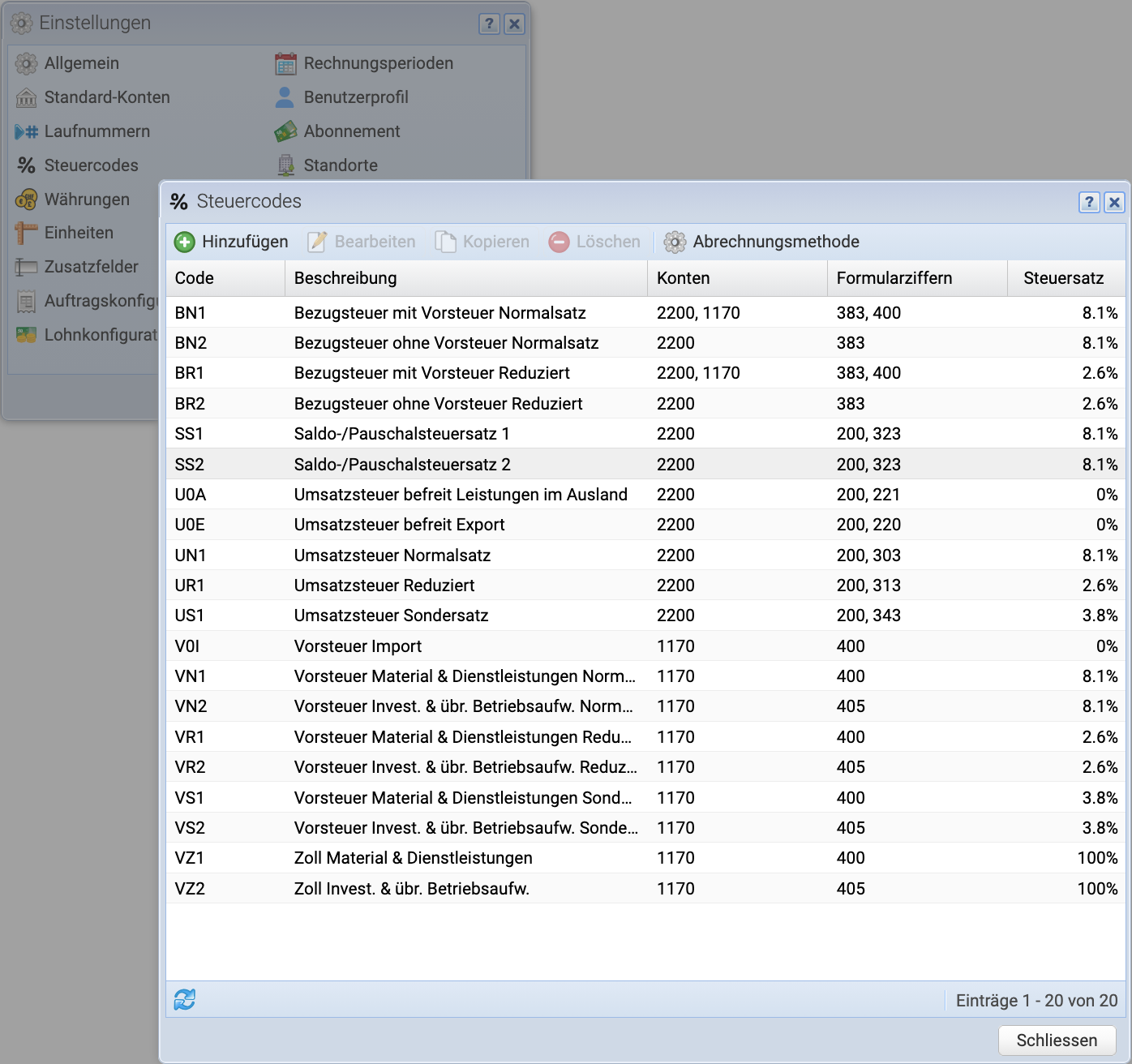This screenshot has height=1064, width=1132.
Task: Copy a tax code using Kopieren
Action: click(482, 242)
